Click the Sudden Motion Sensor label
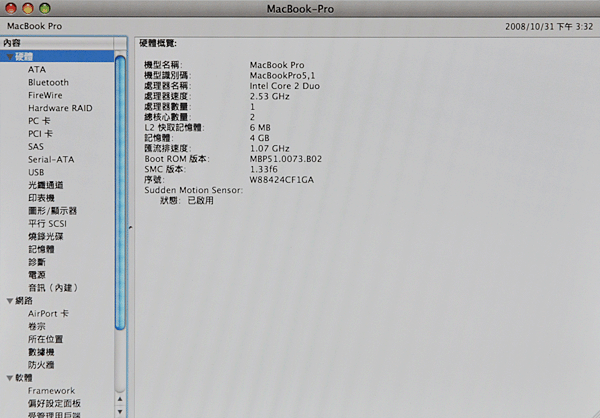The image size is (600, 418). point(193,190)
